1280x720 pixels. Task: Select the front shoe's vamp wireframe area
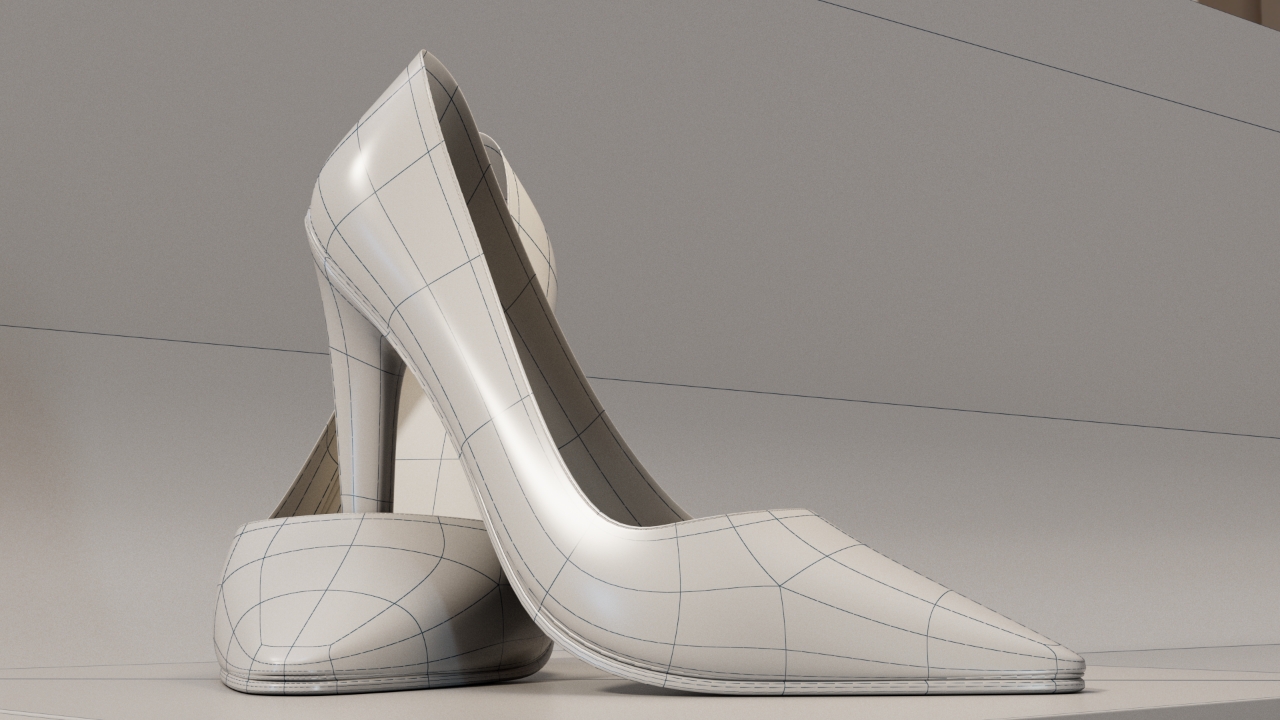(x=800, y=590)
